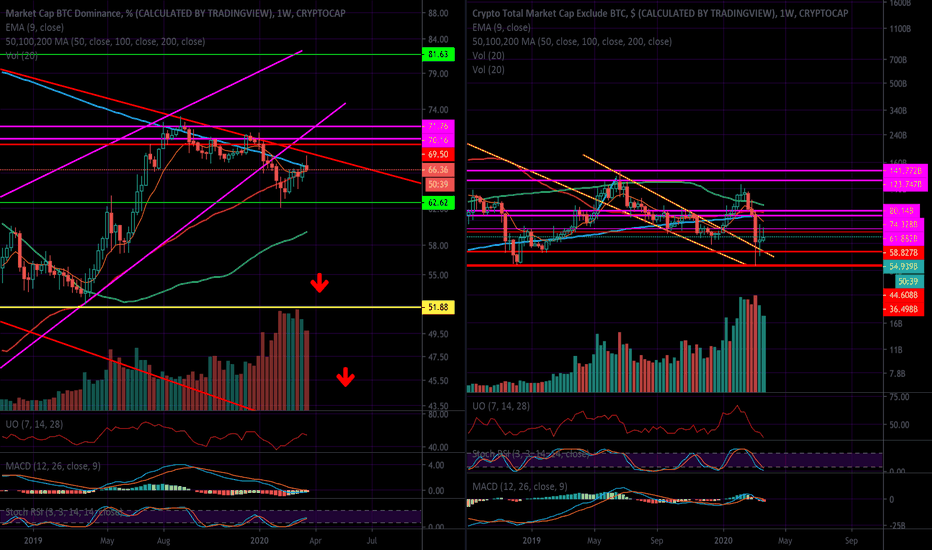
Task: Click the magenta 70.16 price label
Action: click(x=438, y=140)
